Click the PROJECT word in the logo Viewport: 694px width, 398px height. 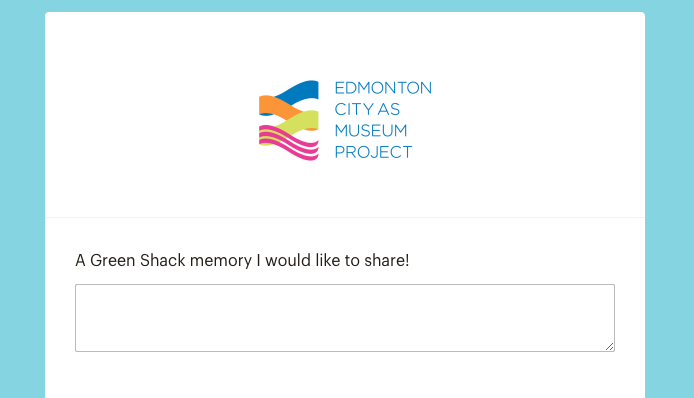tap(373, 152)
